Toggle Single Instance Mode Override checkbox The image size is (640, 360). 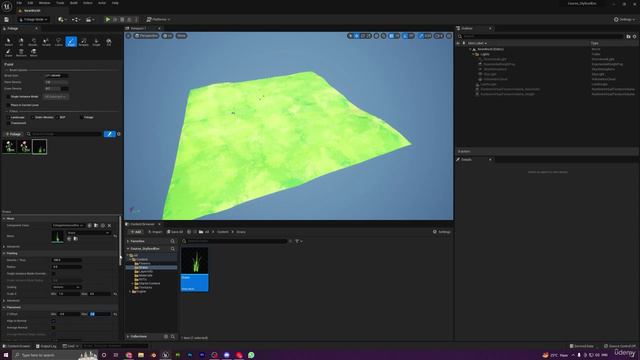(53, 273)
